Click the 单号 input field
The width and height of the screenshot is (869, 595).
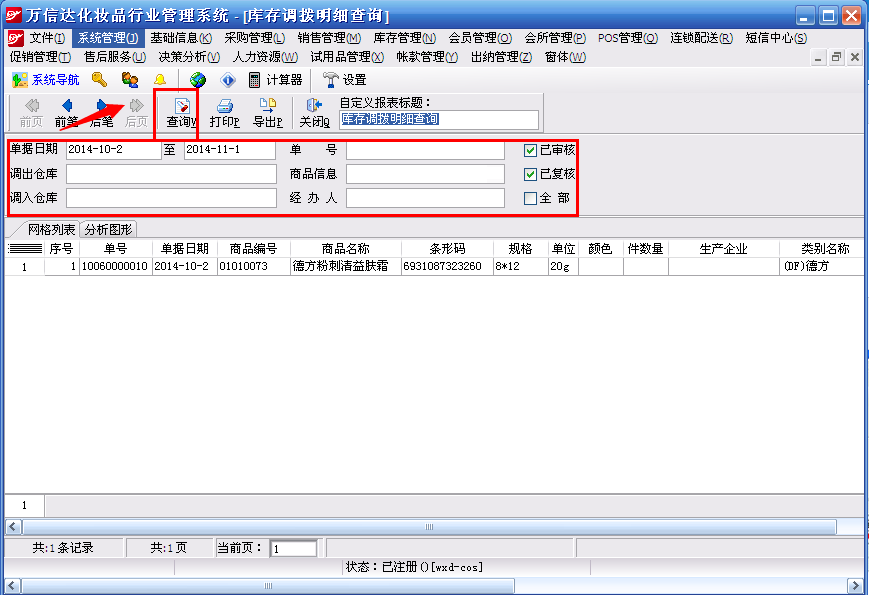pyautogui.click(x=425, y=150)
